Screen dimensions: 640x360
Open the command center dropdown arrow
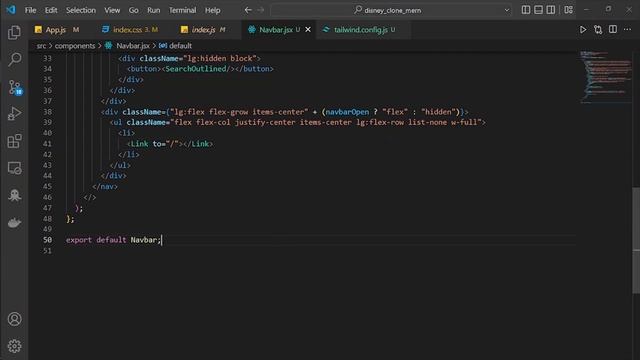[x=507, y=10]
